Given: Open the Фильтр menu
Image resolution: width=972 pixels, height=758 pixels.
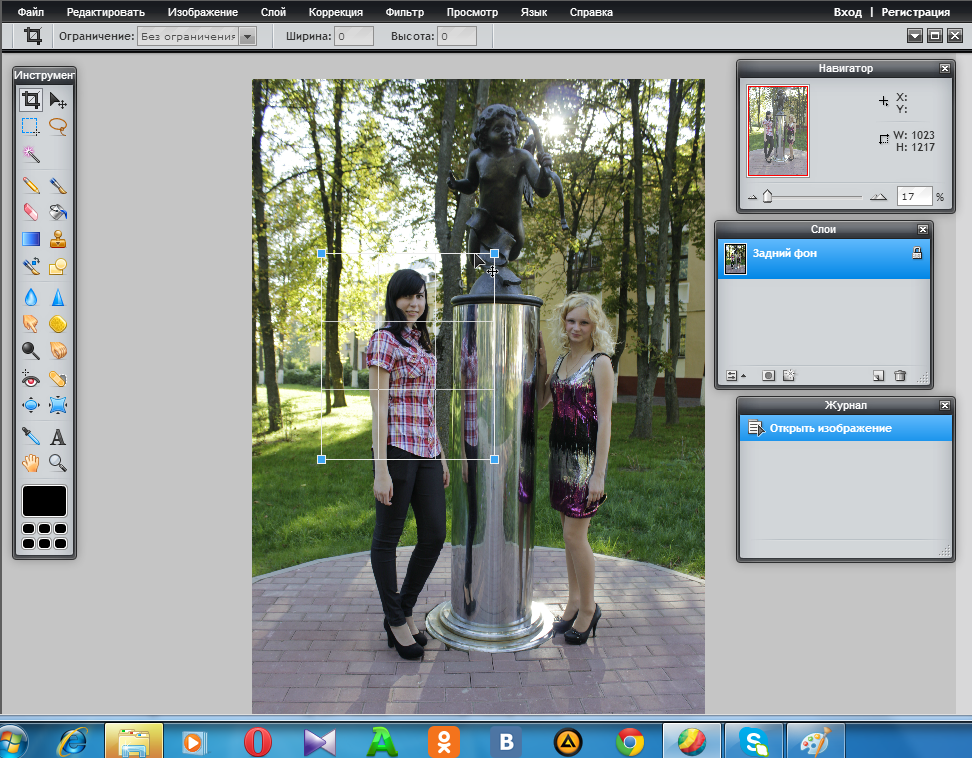Looking at the screenshot, I should coord(405,12).
